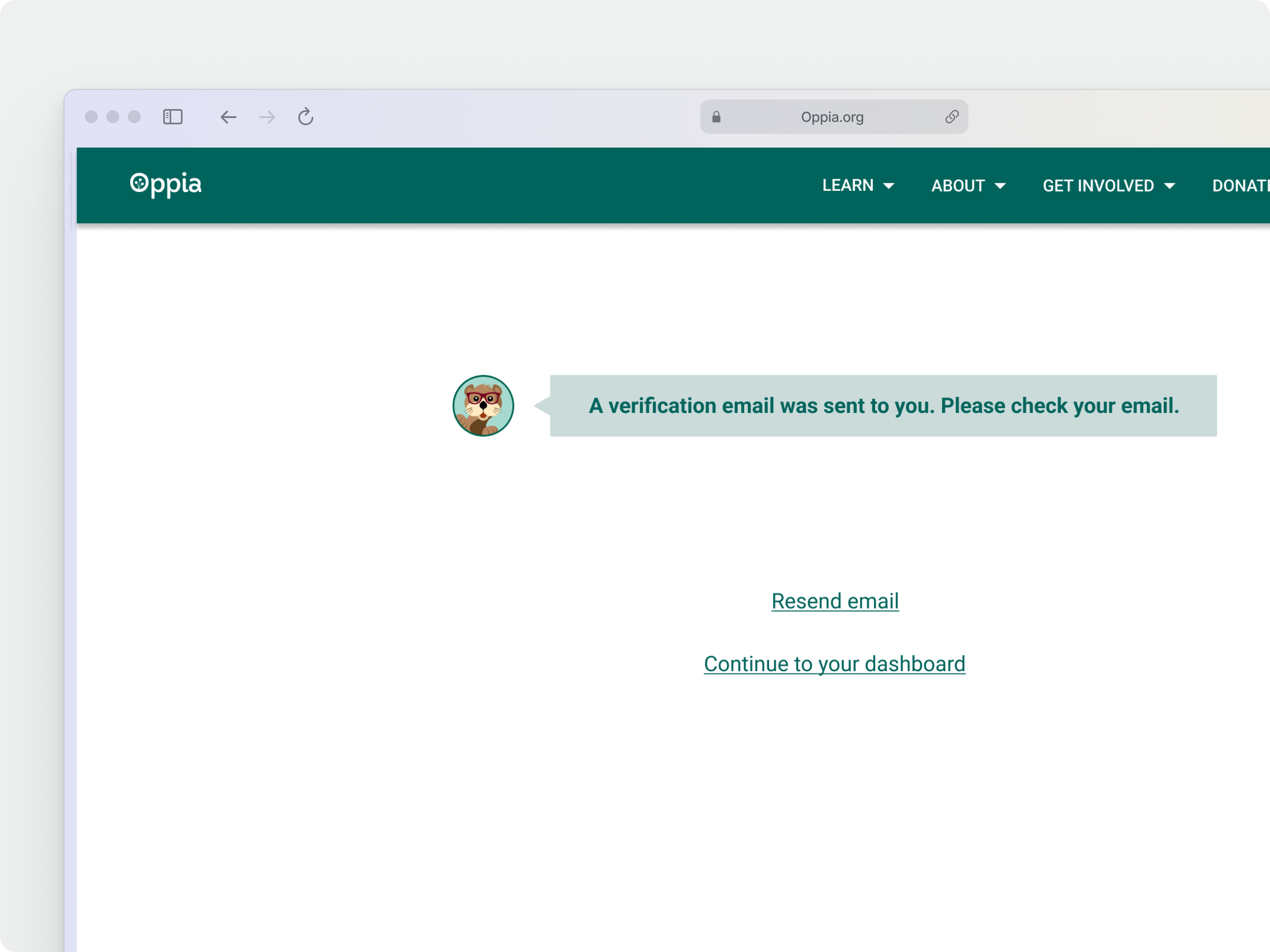Click the otter mascot avatar
Viewport: 1270px width, 952px height.
[483, 406]
